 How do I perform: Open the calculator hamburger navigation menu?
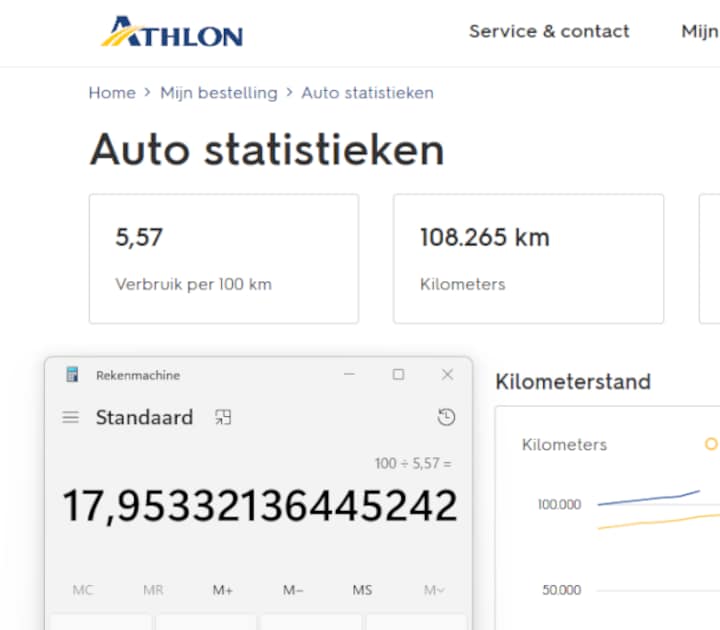(70, 417)
